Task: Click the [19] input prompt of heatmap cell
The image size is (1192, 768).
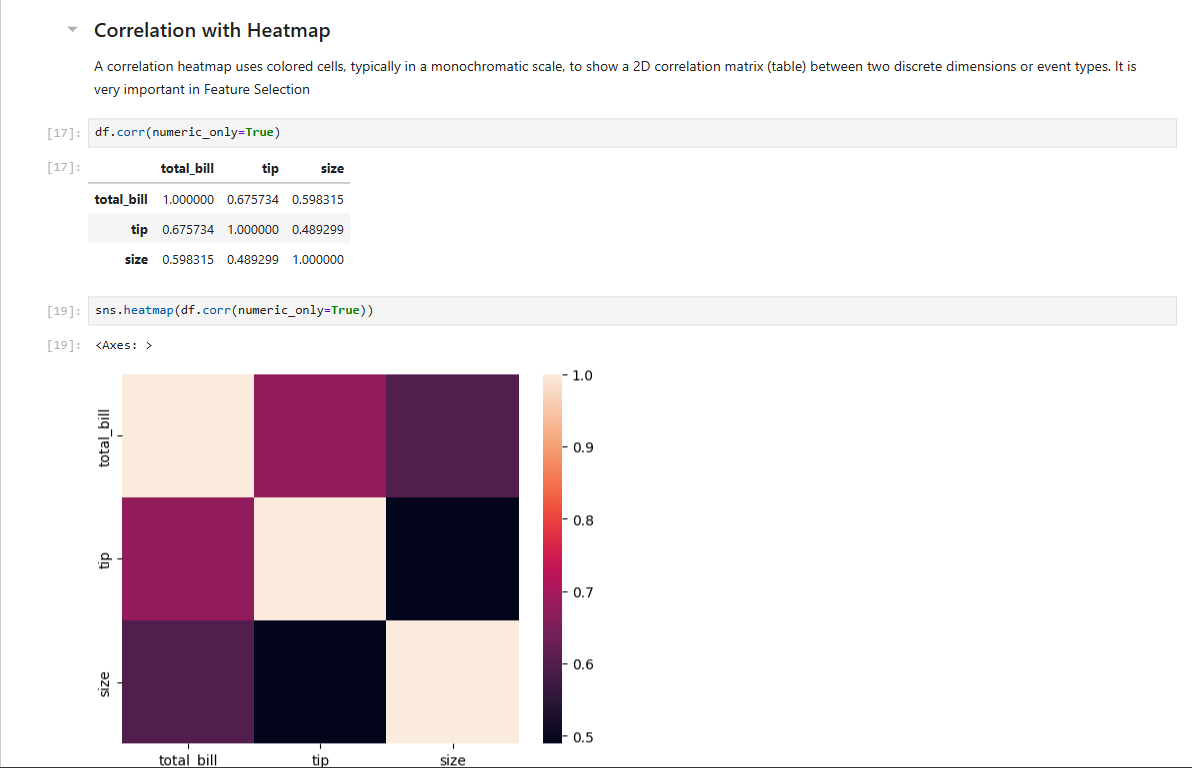Action: coord(64,311)
